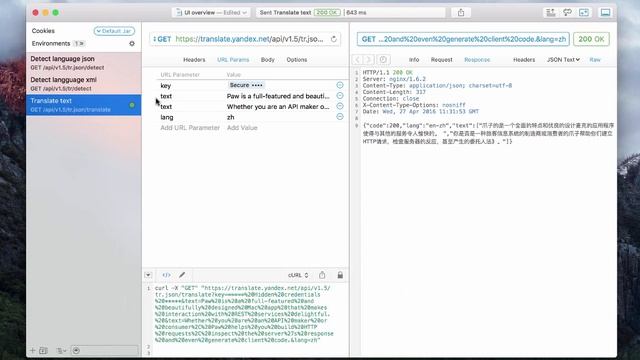Click the Content-Type response header line
Viewport: 640px width, 360px height.
click(437, 85)
